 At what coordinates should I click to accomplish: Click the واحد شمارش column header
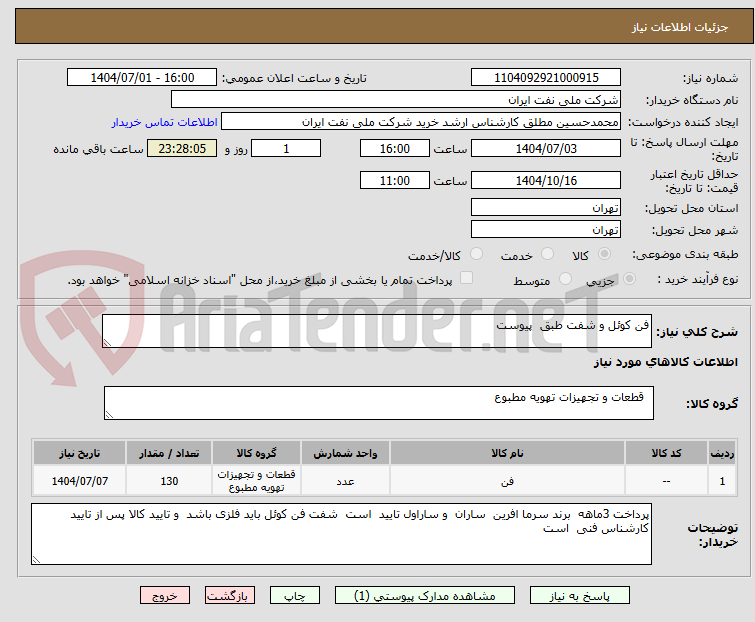point(345,453)
